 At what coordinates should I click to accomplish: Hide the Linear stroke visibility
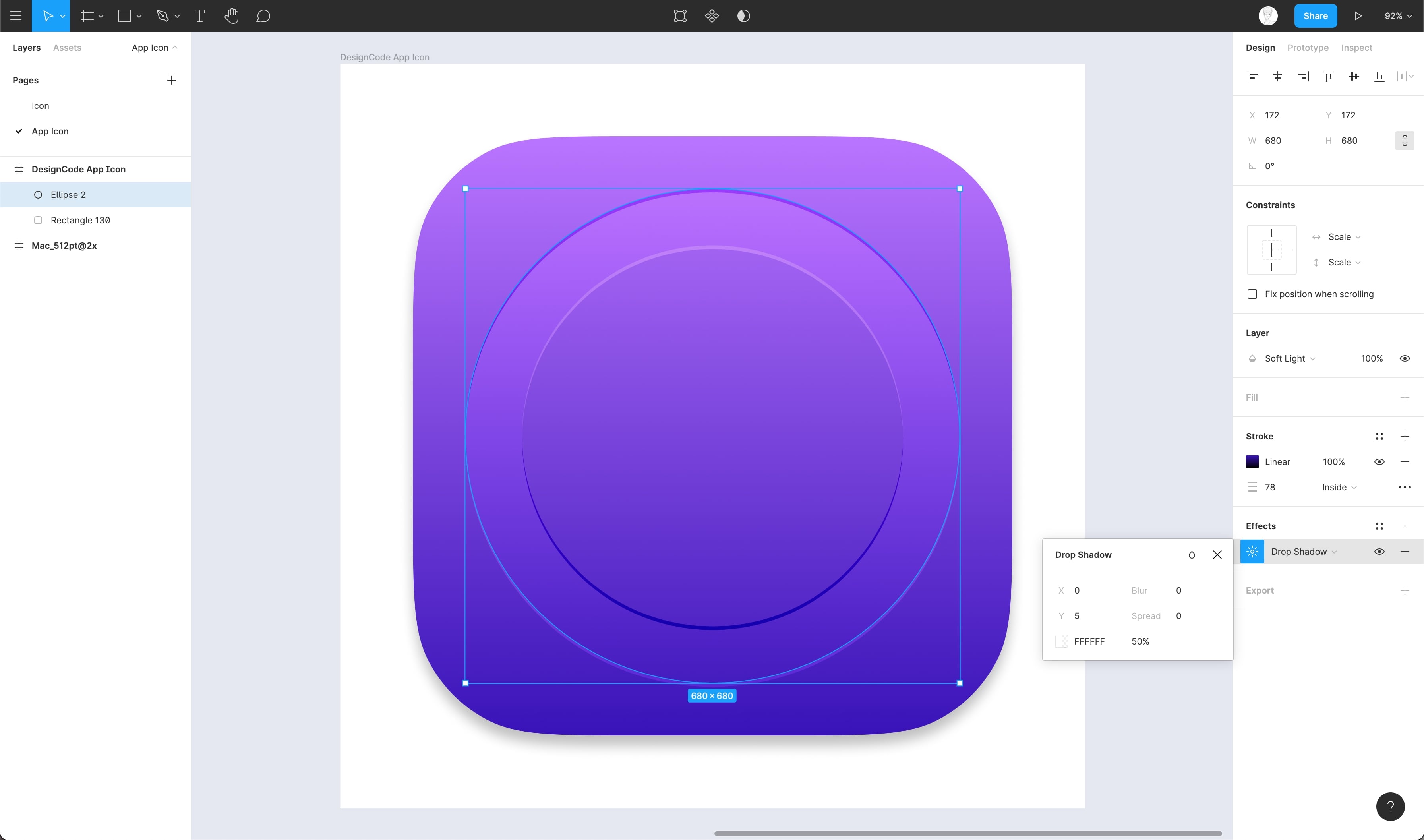1379,462
